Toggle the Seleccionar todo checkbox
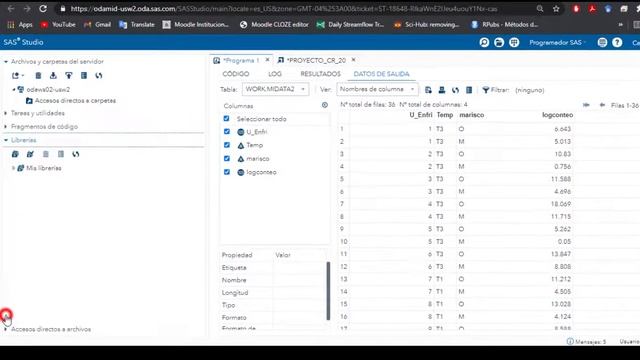 point(227,118)
